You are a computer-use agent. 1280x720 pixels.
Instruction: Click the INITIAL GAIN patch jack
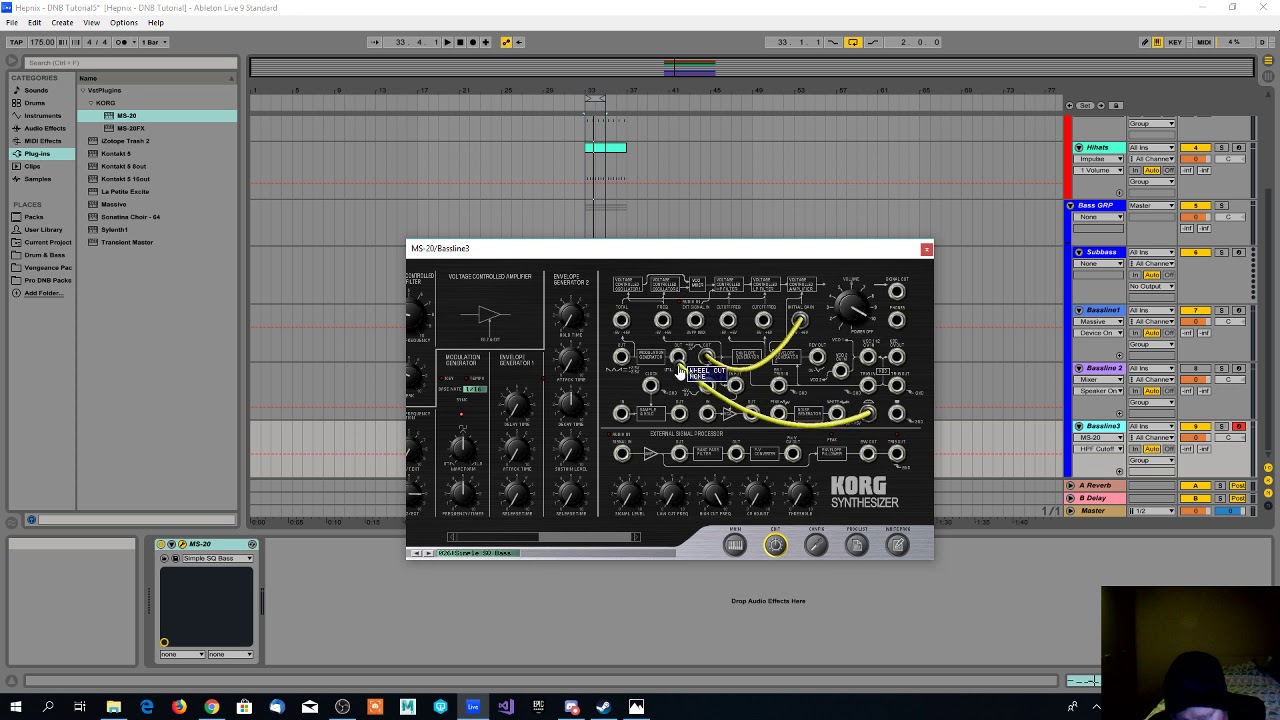800,321
